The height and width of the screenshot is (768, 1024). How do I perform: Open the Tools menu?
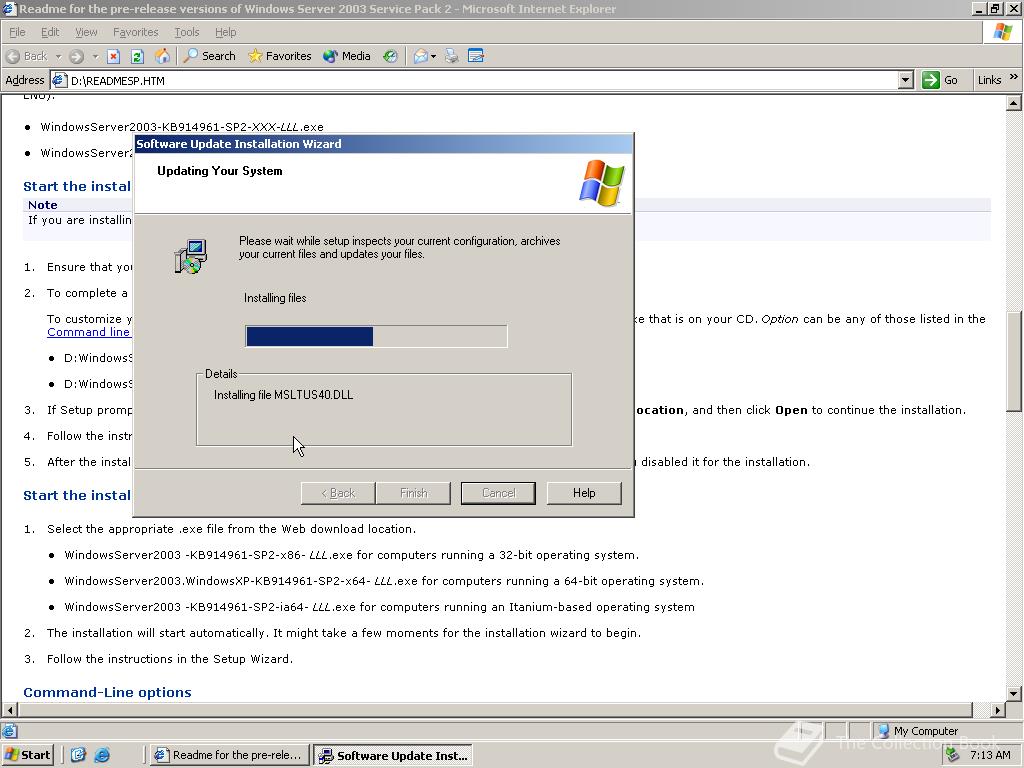tap(187, 32)
